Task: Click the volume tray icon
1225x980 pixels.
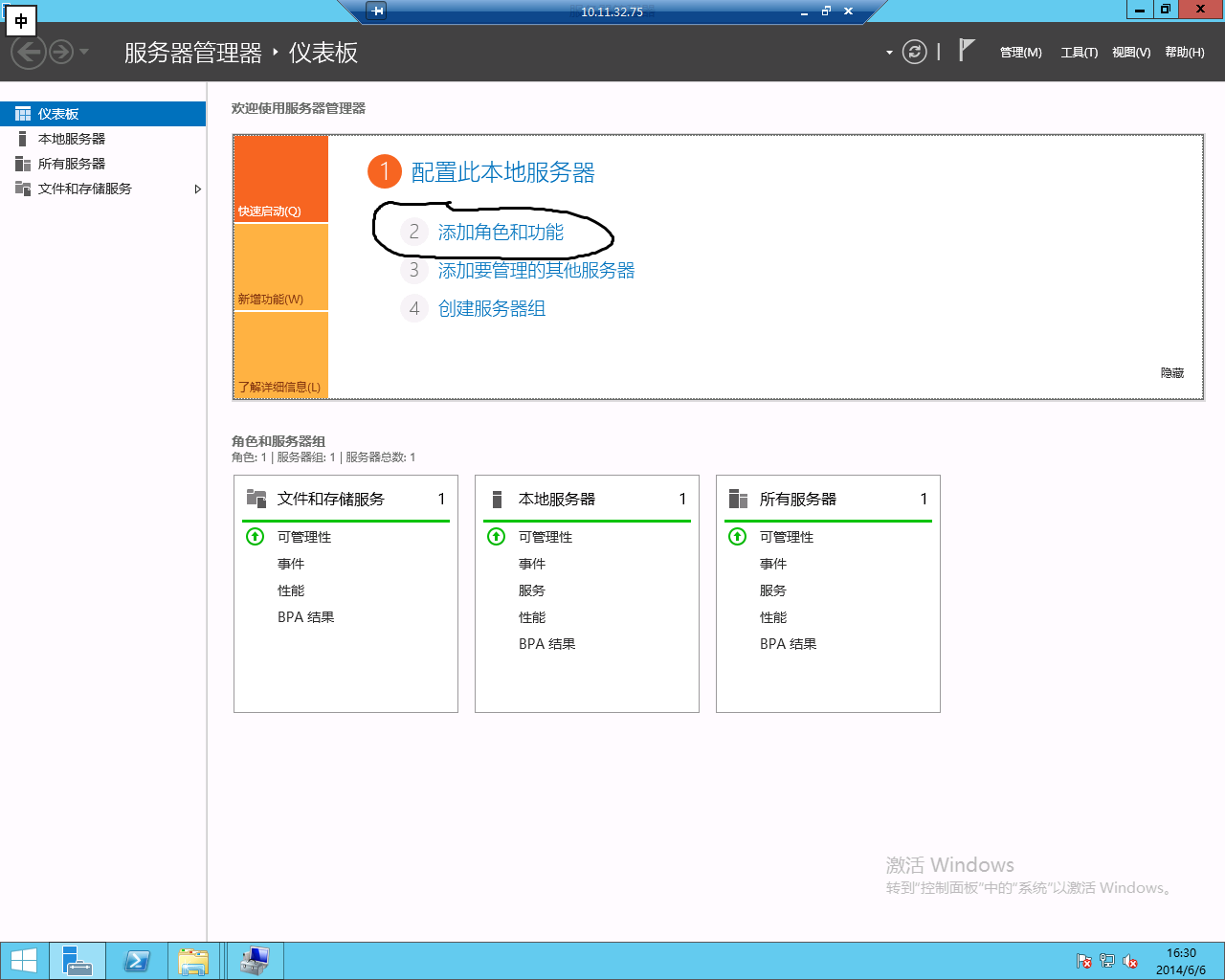Action: (x=1130, y=961)
